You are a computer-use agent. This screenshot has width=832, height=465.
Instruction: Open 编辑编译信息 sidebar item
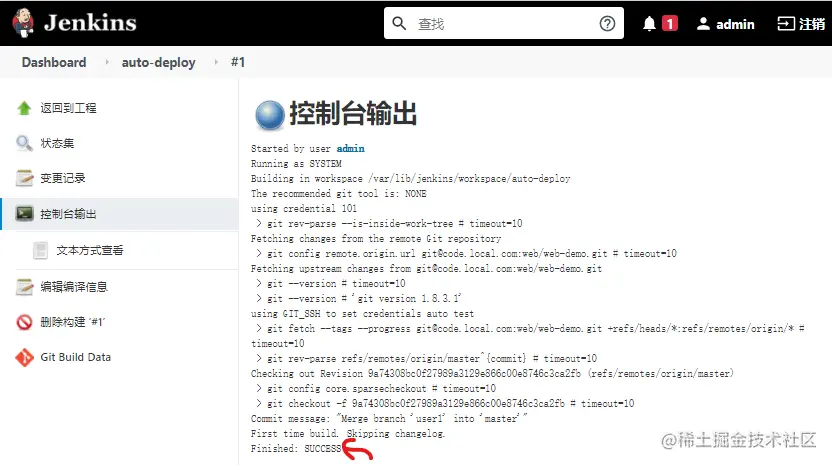pos(74,287)
